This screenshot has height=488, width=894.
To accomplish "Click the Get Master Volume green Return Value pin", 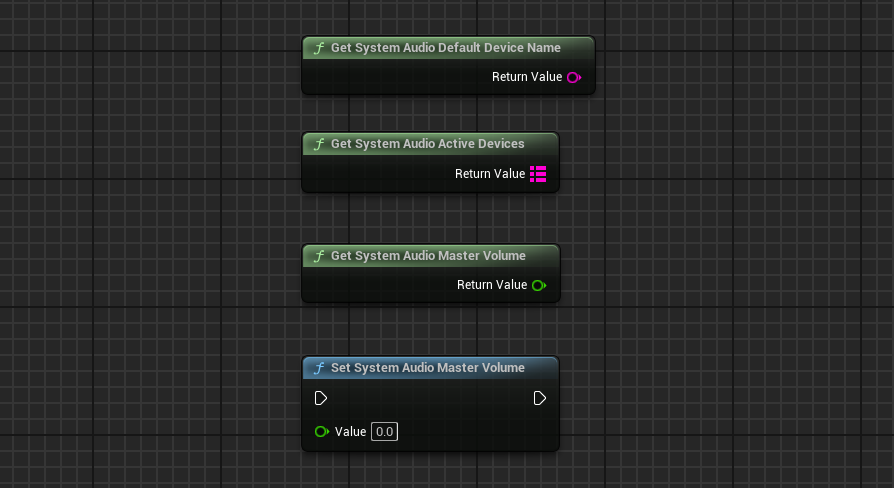I will [539, 285].
